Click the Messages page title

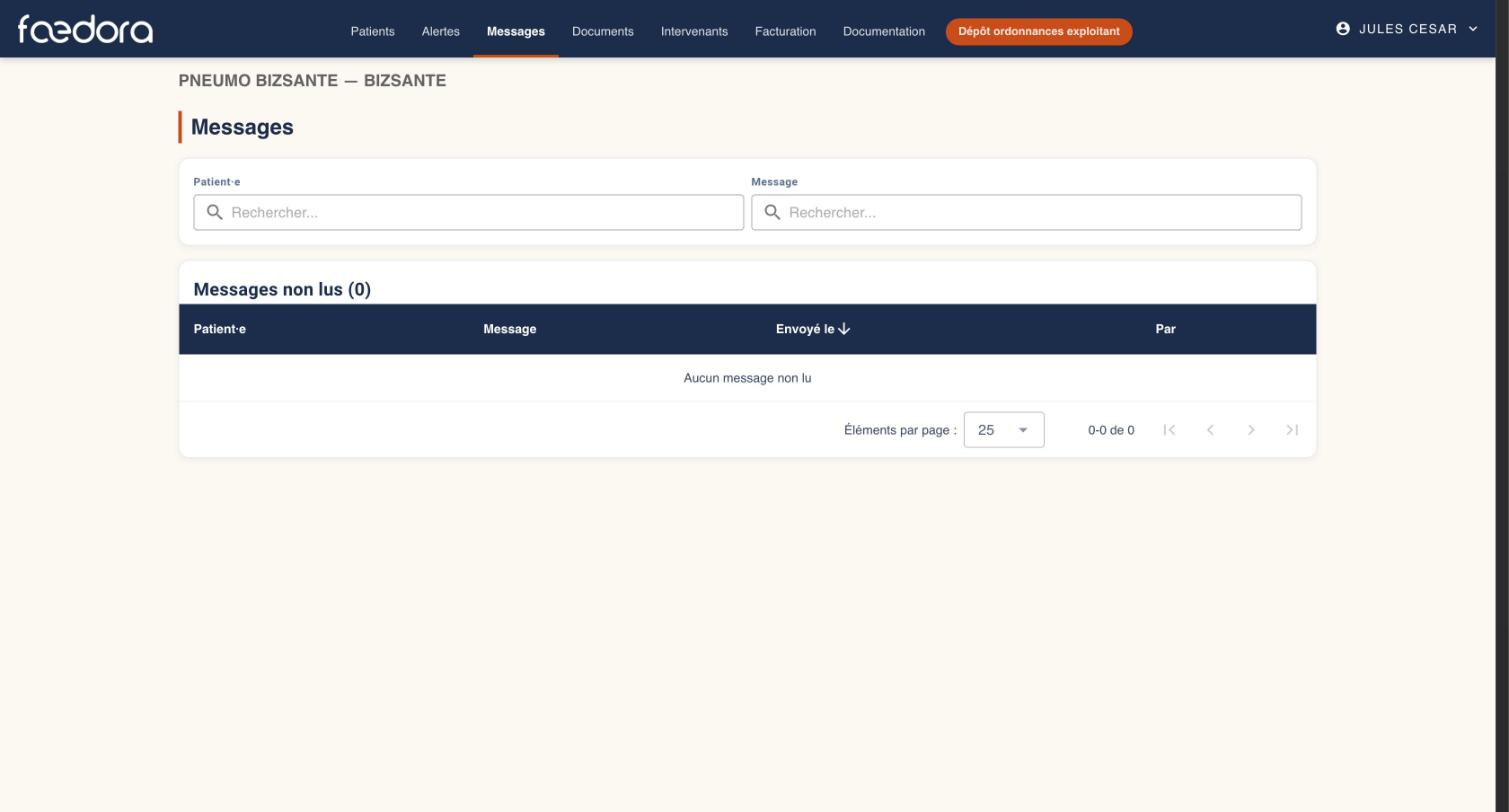coord(242,127)
